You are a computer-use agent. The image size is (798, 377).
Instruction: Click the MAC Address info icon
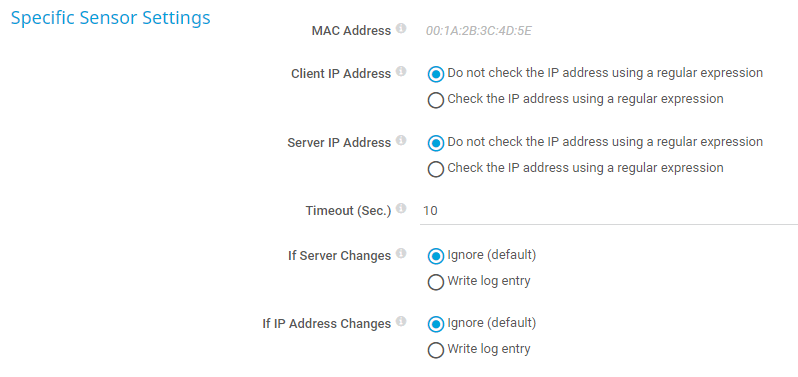point(401,28)
